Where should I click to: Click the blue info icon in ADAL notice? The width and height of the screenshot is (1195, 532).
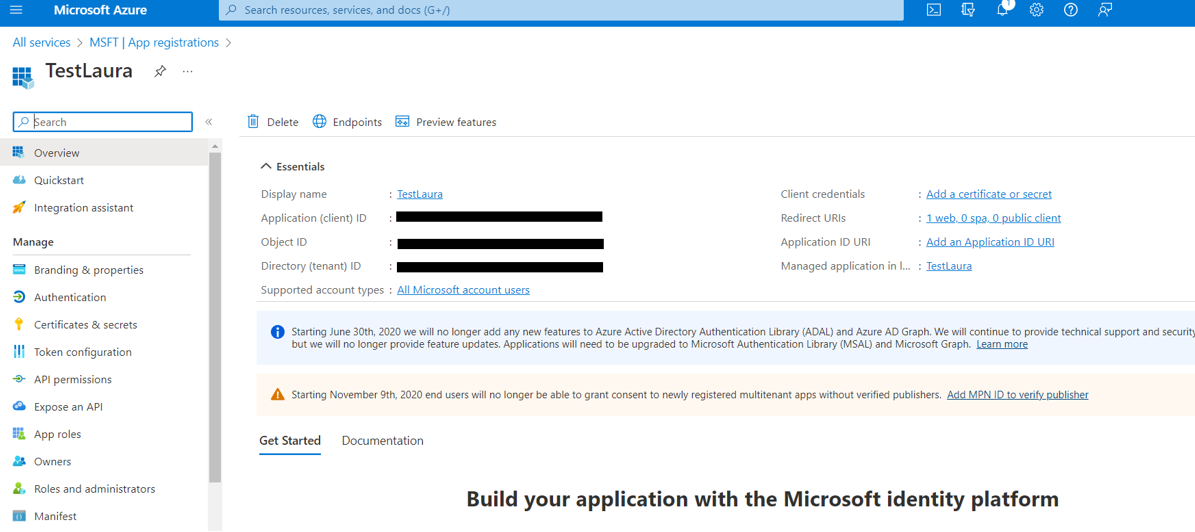(277, 332)
